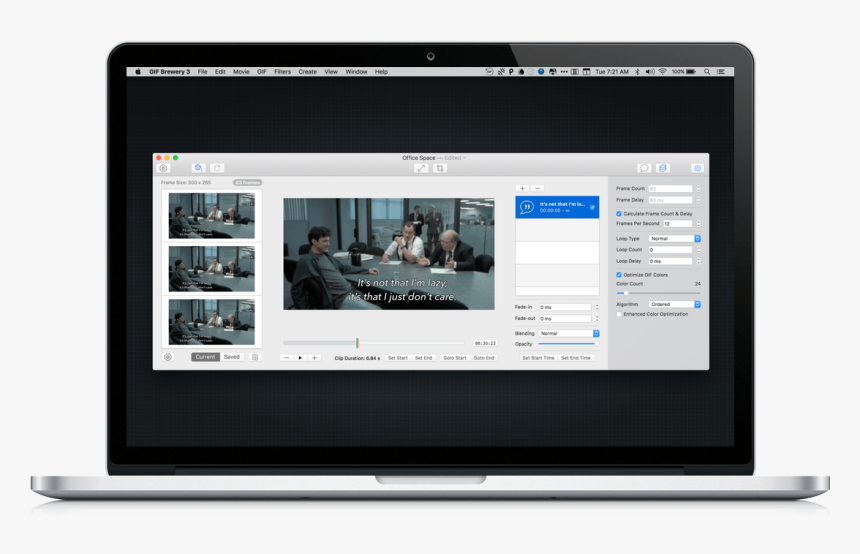860x554 pixels.
Task: Toggle the caption overlay enabled checkbox
Action: coord(592,207)
